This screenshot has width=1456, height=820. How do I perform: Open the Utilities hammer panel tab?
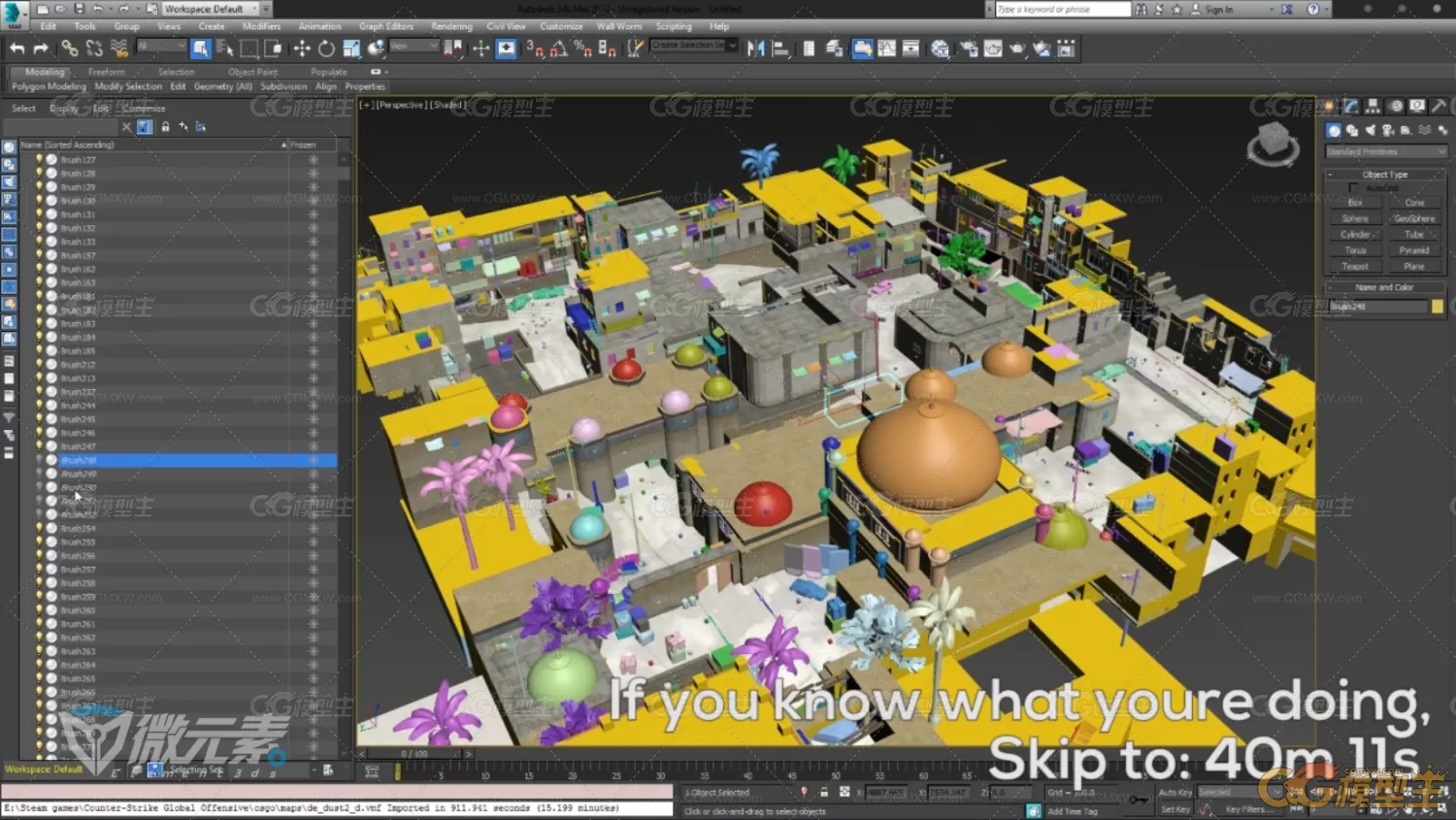[x=1439, y=106]
